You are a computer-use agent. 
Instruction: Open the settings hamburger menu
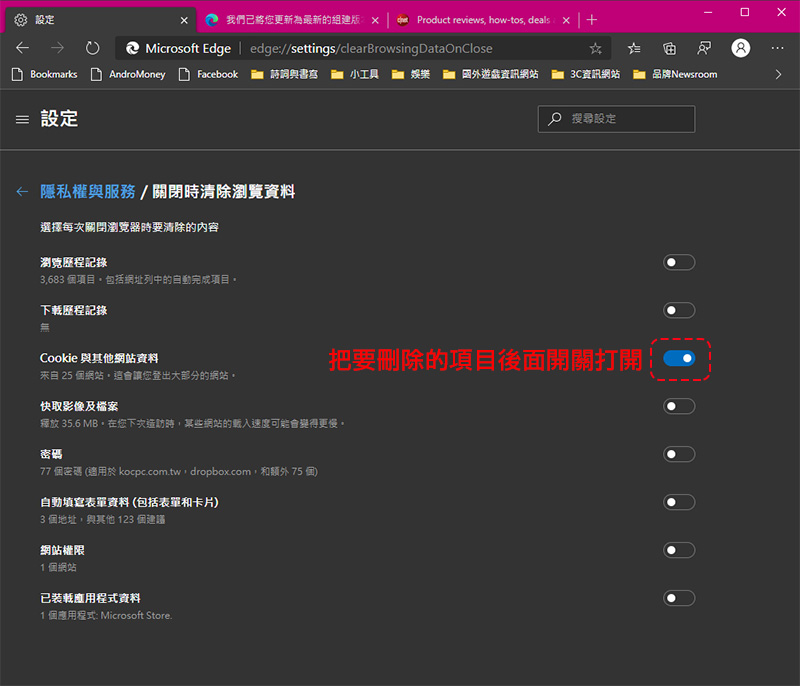tap(22, 119)
